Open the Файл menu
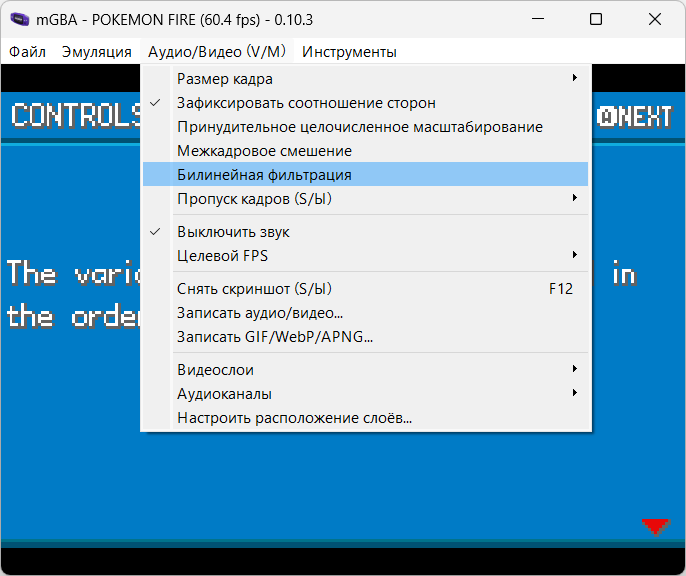 pos(27,52)
